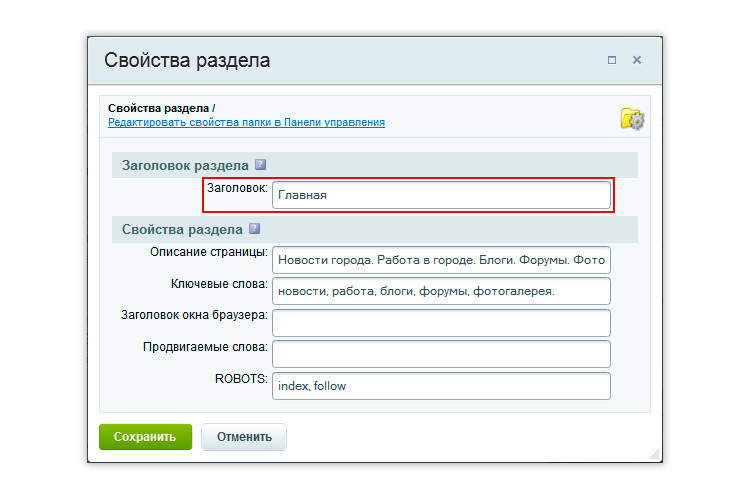Click the Заголовок окна браузера: label
The image size is (750, 500).
[x=194, y=315]
